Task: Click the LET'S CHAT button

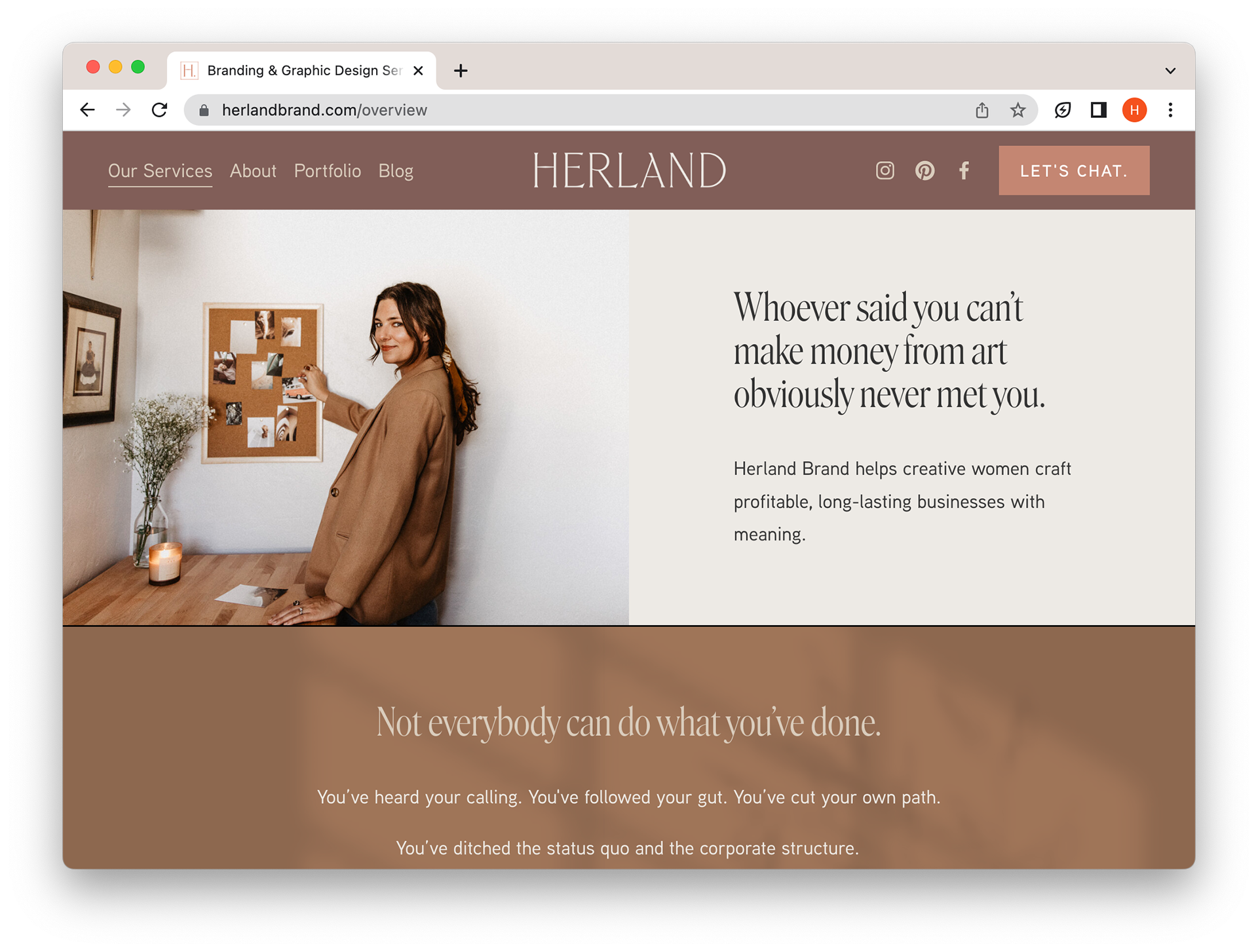Action: (1073, 170)
